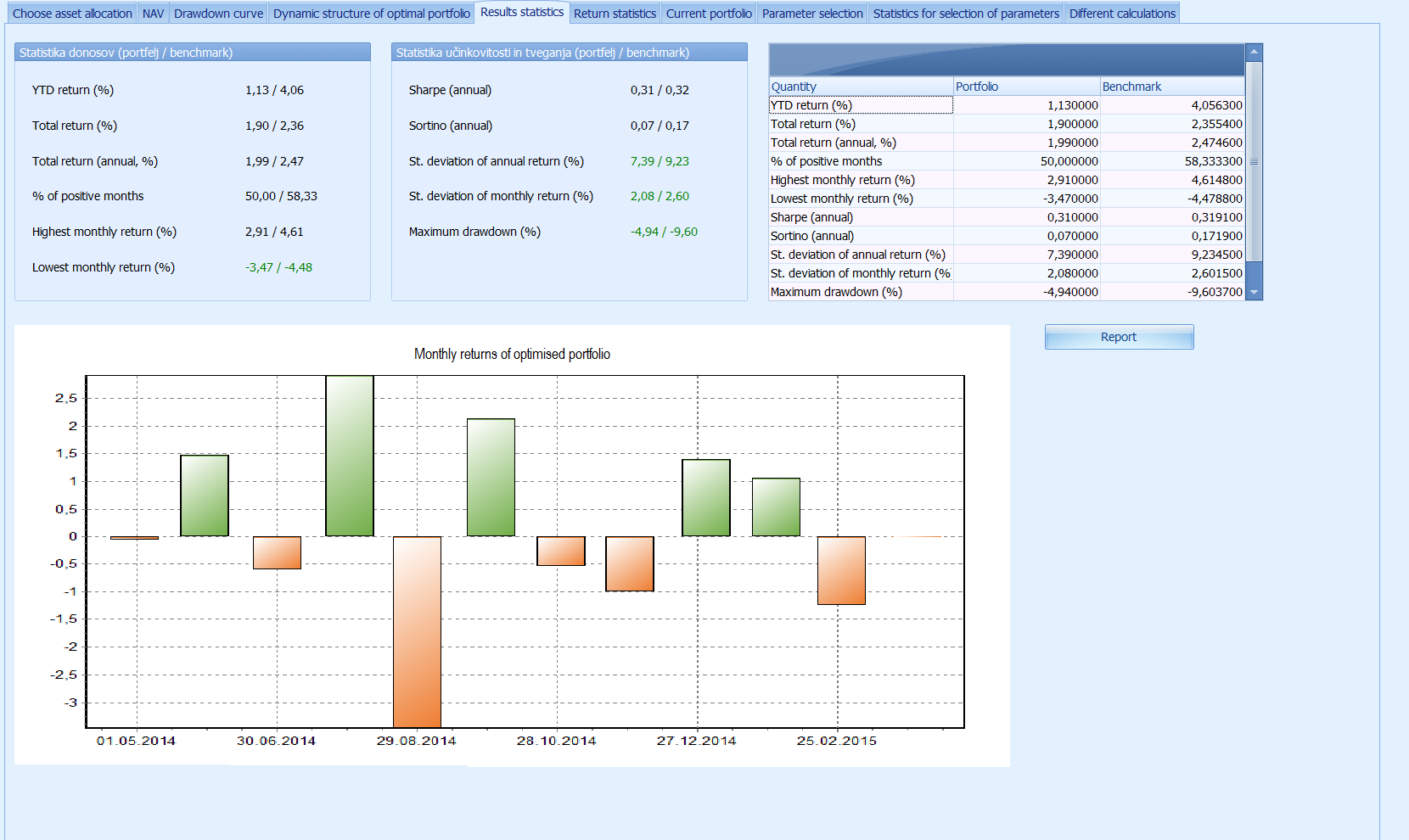Click the tallest green bar in chart
Image resolution: width=1409 pixels, height=840 pixels.
[x=350, y=456]
